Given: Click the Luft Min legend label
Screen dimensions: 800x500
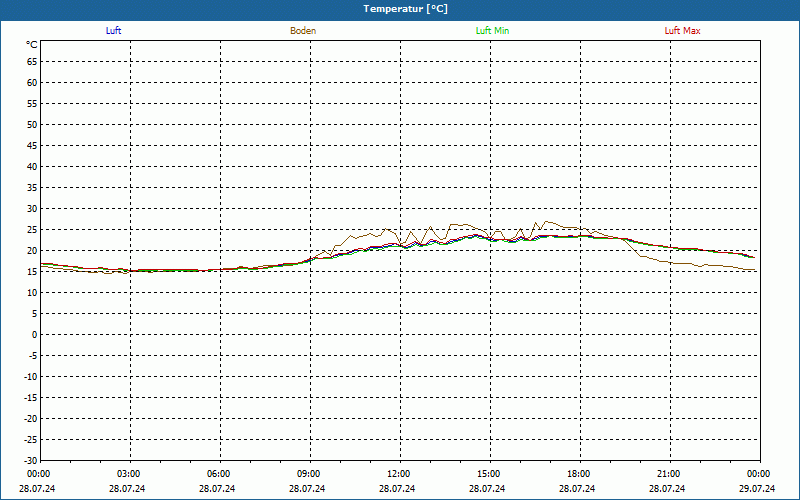Looking at the screenshot, I should [492, 31].
